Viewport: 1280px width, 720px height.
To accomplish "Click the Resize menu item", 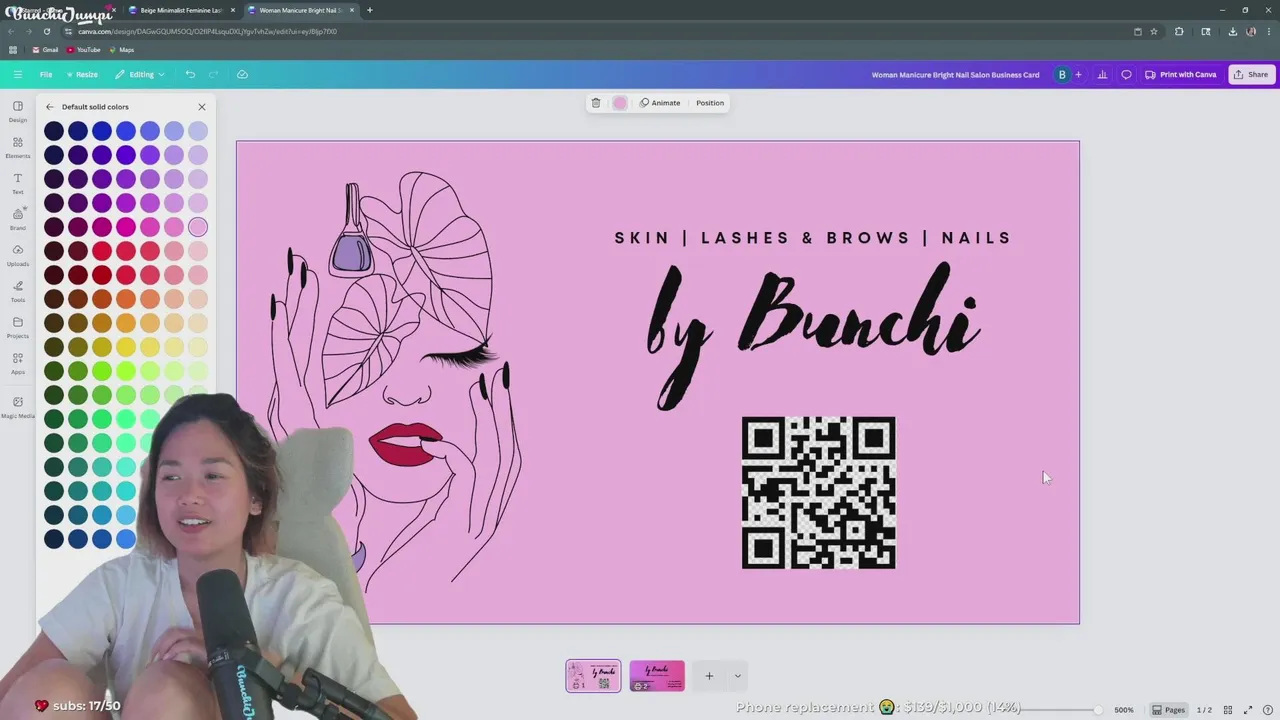I will [82, 74].
